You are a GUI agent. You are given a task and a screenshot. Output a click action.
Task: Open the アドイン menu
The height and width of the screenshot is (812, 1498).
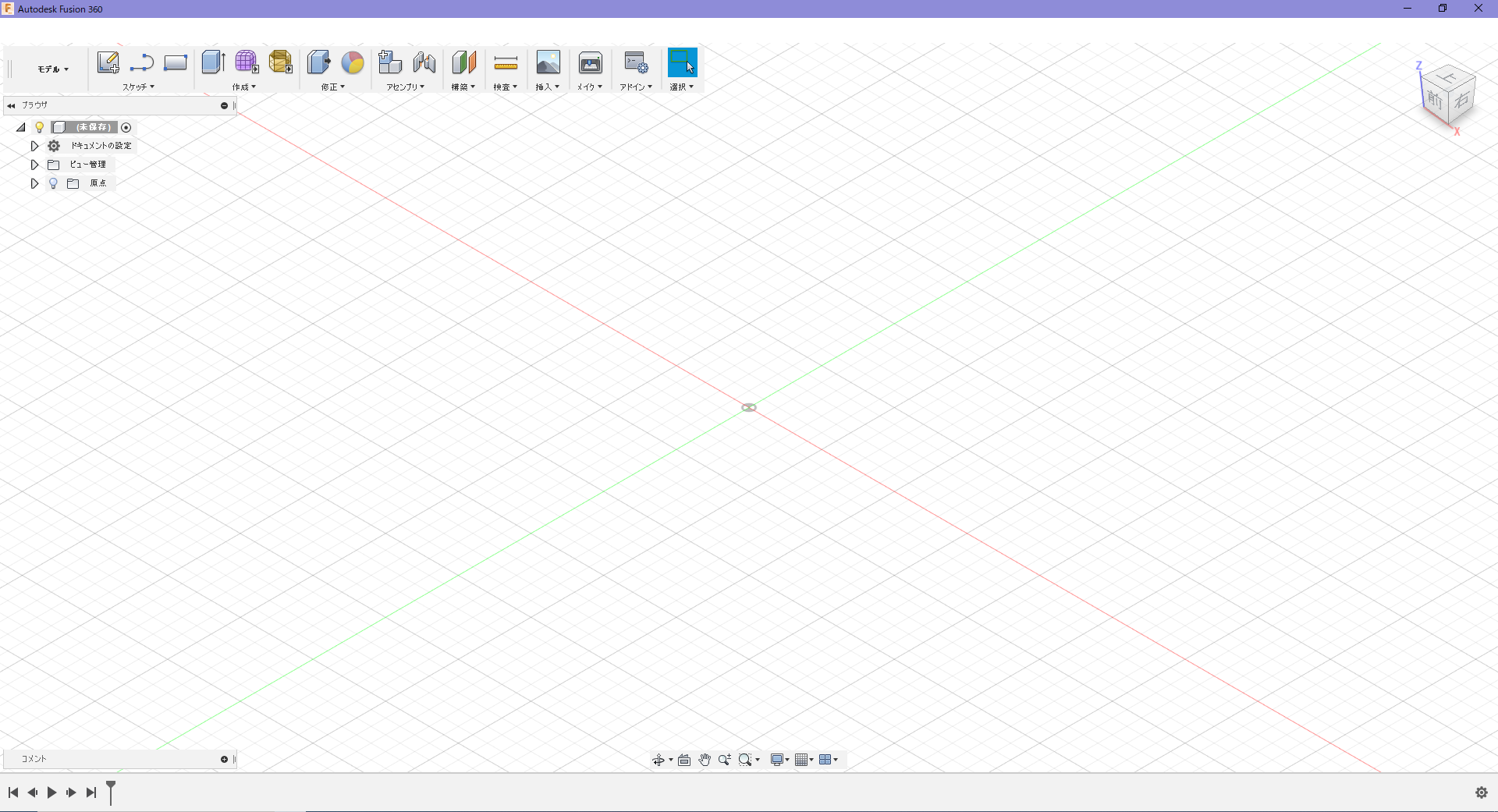(636, 87)
